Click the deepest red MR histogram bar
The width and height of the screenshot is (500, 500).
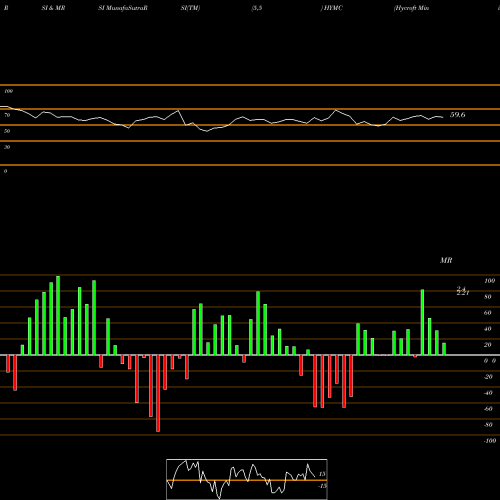[x=158, y=393]
